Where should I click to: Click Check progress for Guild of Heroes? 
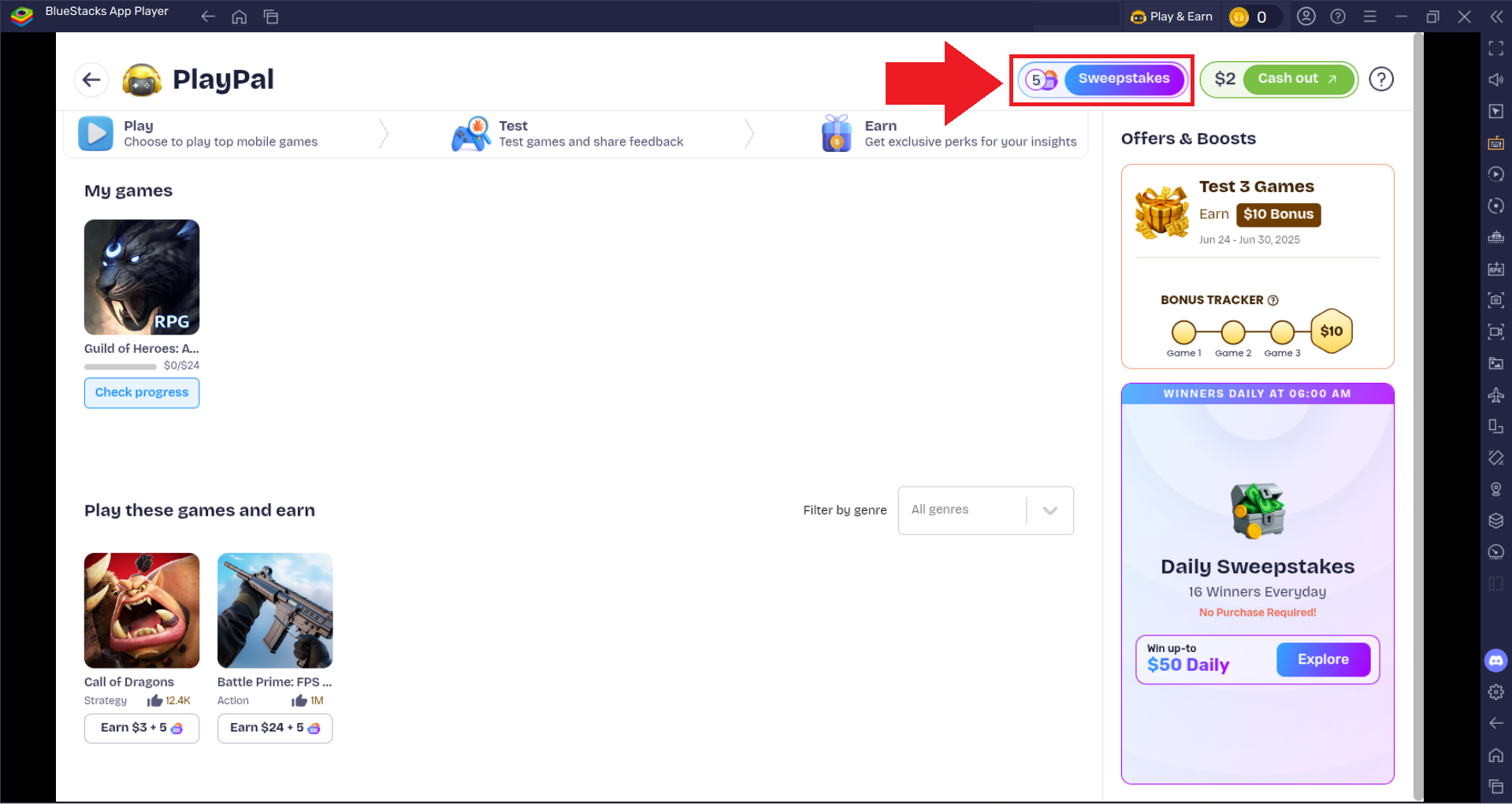[142, 392]
